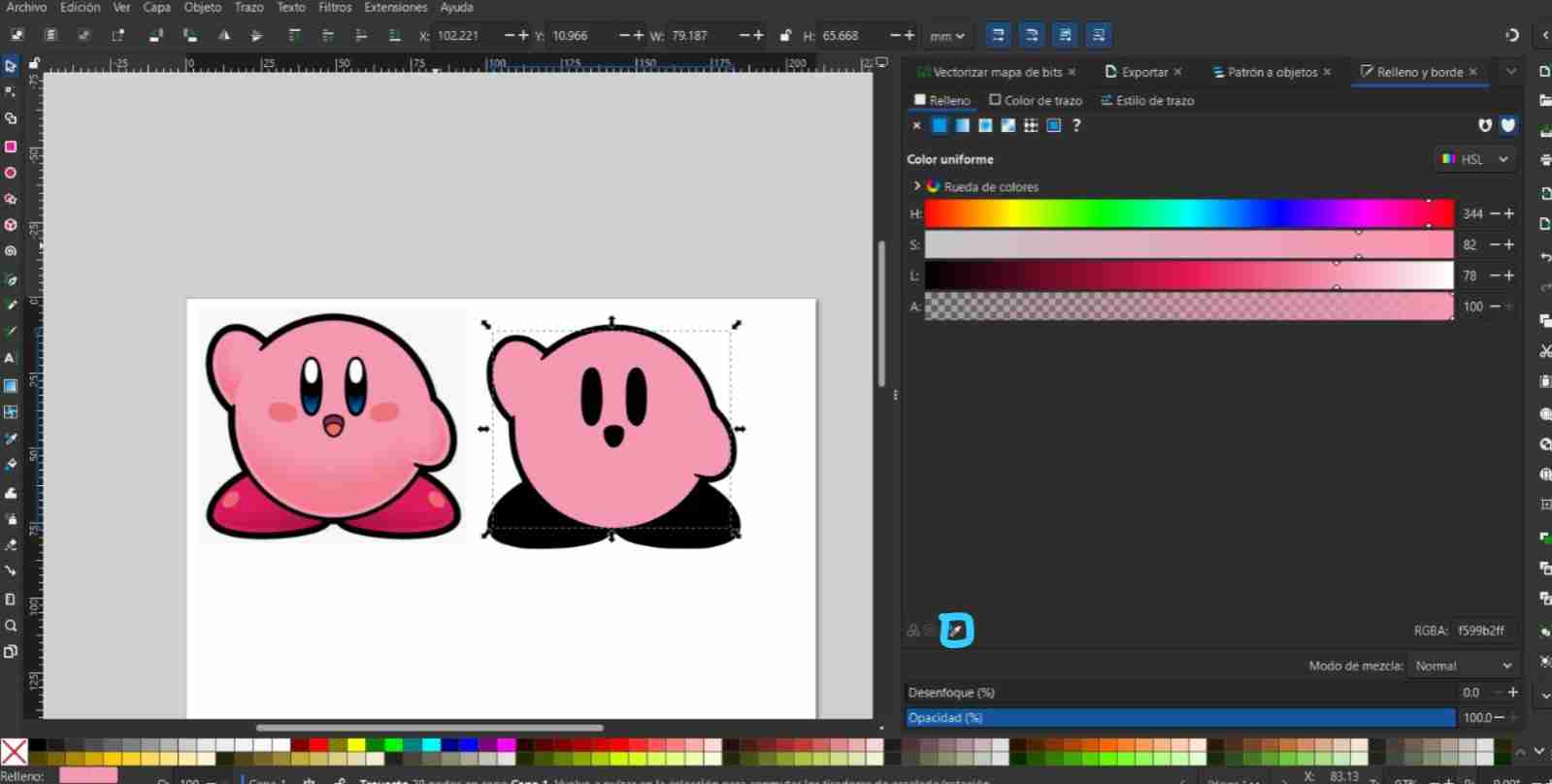This screenshot has width=1552, height=784.
Task: Toggle the width/height ratio lock
Action: click(785, 36)
